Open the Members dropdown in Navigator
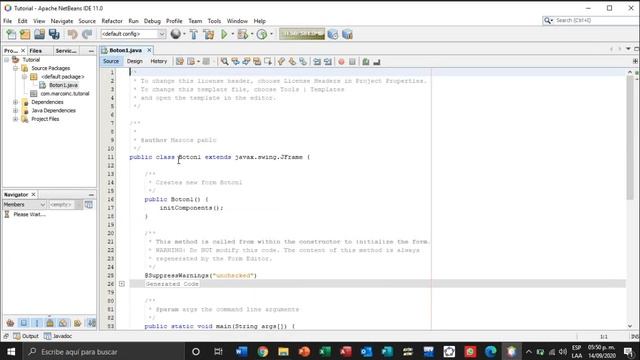 (24, 204)
